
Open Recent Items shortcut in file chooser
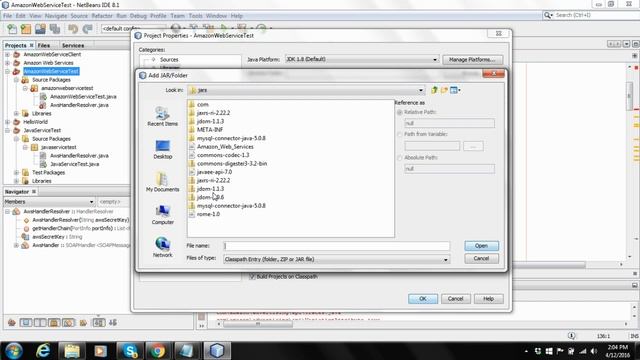162,116
